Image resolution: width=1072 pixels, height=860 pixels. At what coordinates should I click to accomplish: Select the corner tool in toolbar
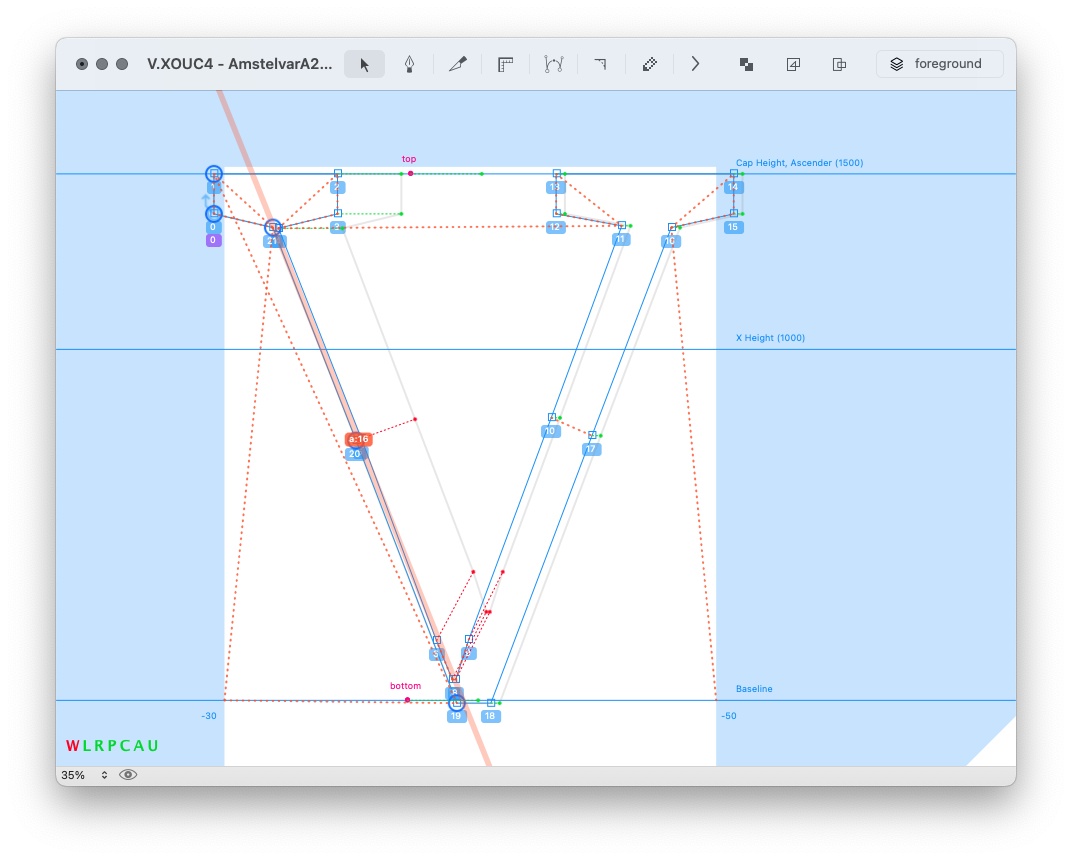[x=601, y=64]
